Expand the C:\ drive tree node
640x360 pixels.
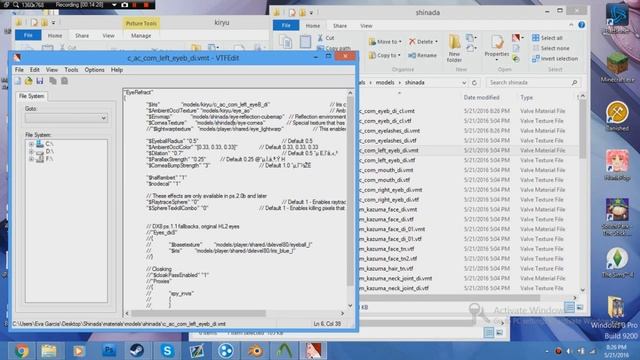click(x=31, y=144)
